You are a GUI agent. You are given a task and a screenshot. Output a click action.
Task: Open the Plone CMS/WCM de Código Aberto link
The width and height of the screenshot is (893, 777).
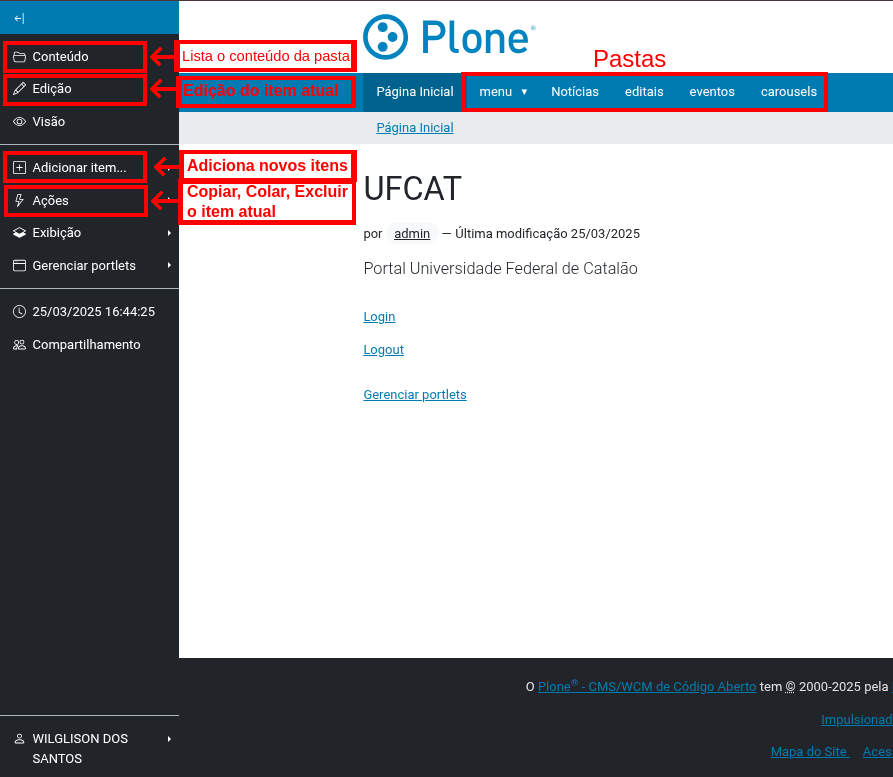pyautogui.click(x=647, y=686)
